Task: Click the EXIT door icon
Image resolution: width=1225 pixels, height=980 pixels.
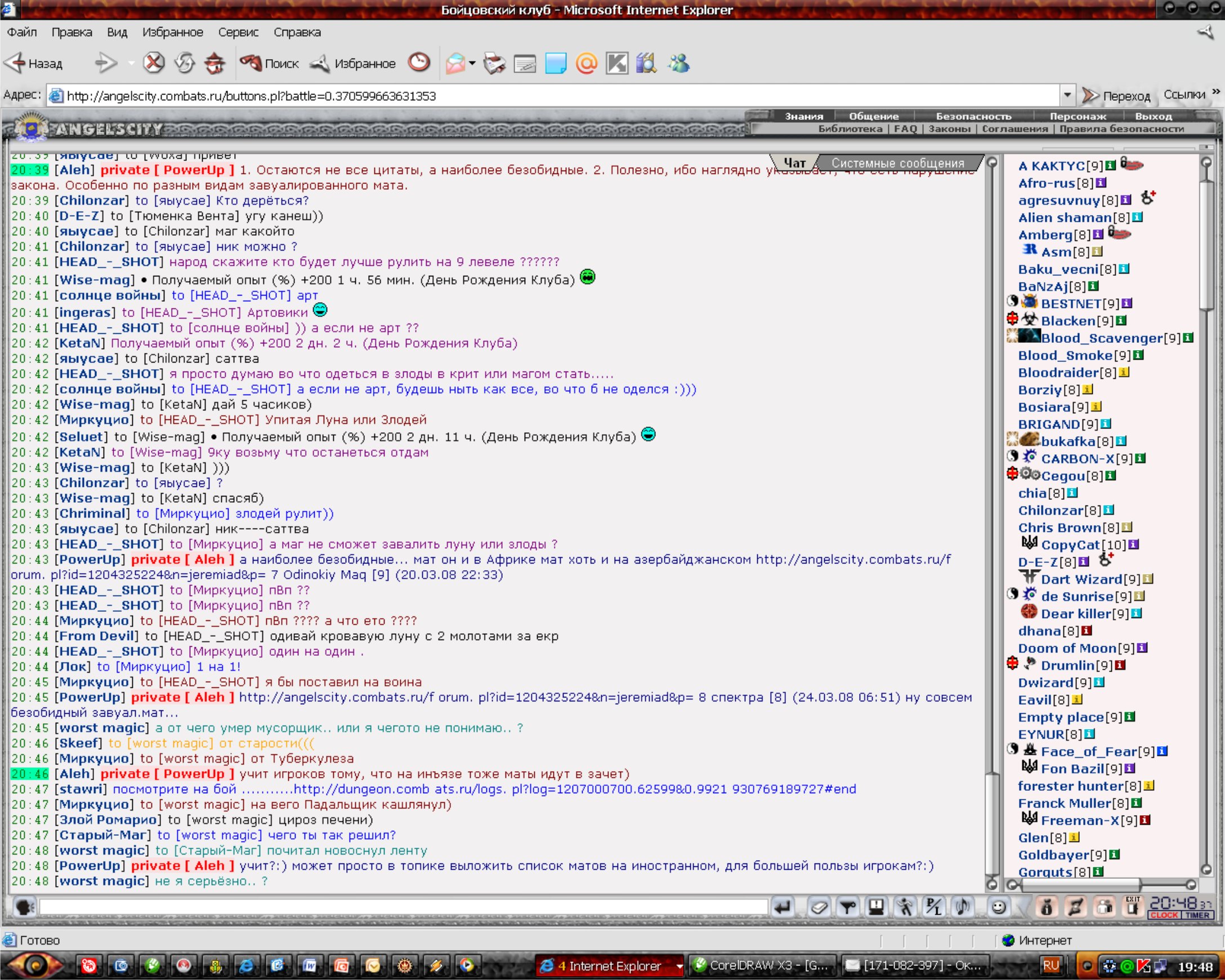Action: pos(1133,907)
